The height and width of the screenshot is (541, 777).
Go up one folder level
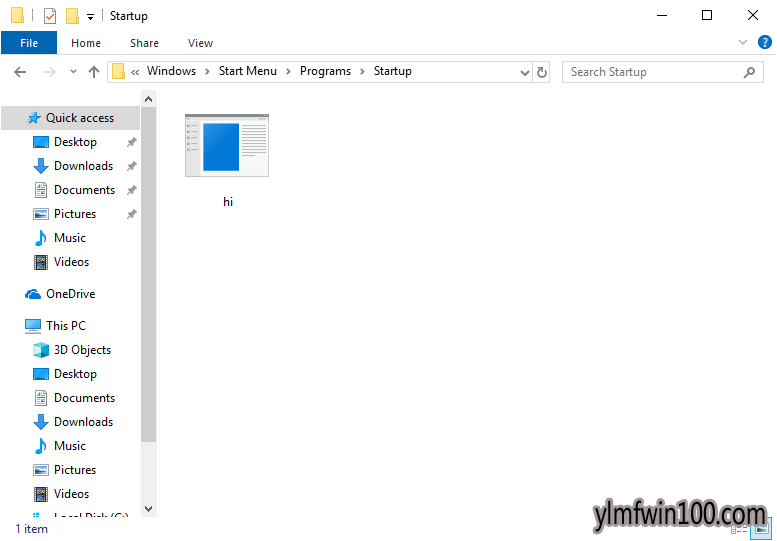click(x=94, y=72)
